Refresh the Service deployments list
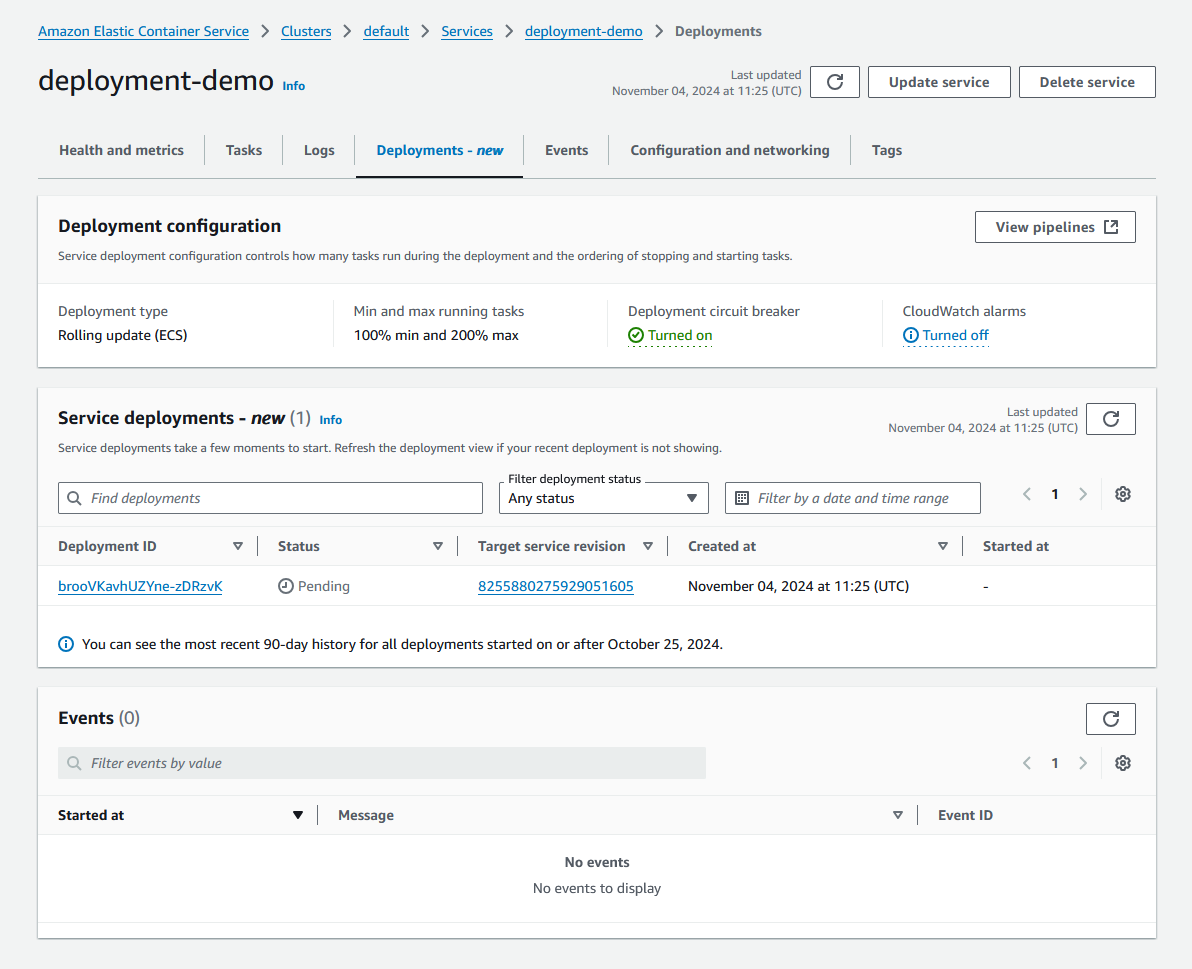The image size is (1192, 969). pos(1110,419)
